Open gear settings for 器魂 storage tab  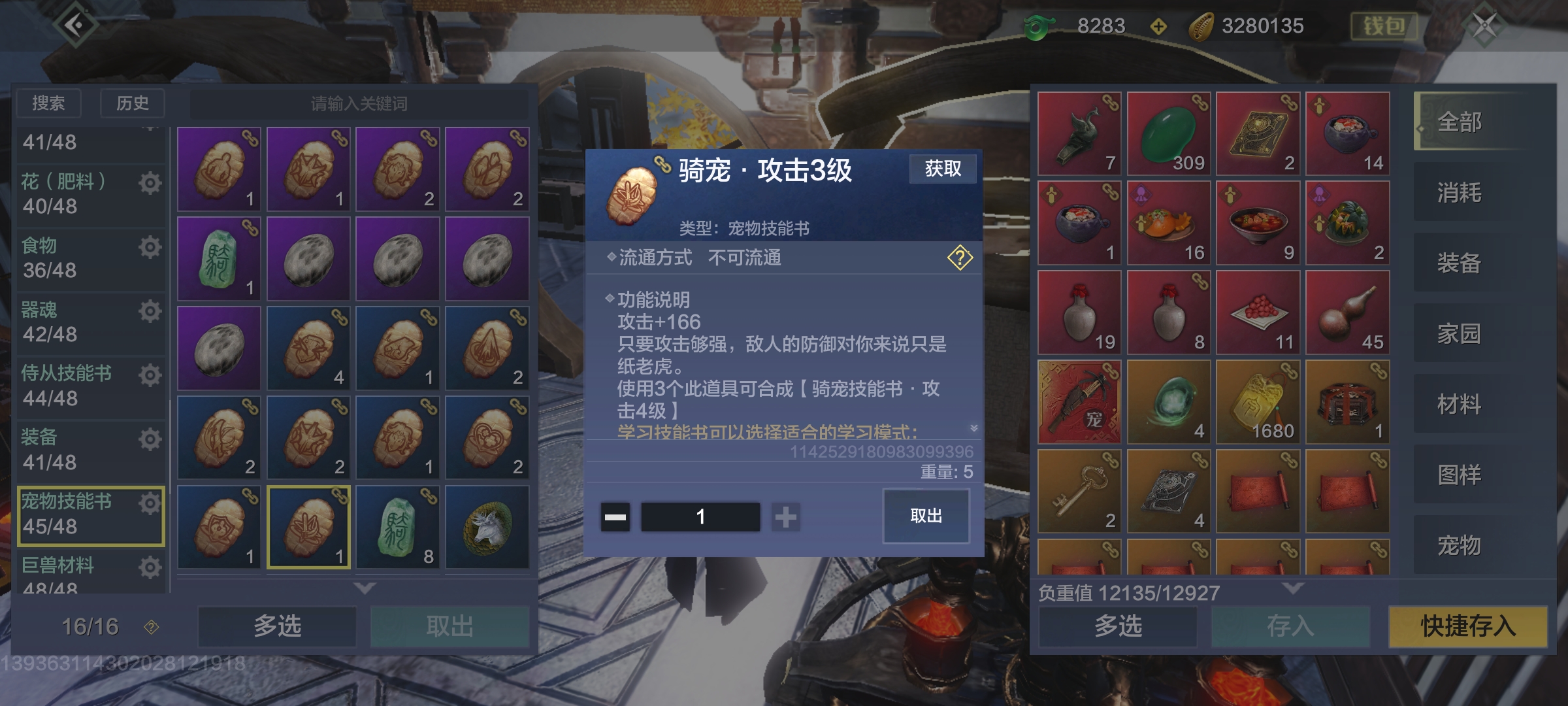(150, 311)
